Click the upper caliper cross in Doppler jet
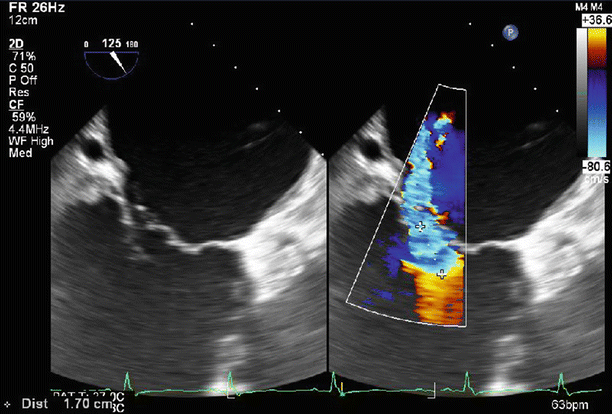Screen dimensions: 612x414 [421, 228]
